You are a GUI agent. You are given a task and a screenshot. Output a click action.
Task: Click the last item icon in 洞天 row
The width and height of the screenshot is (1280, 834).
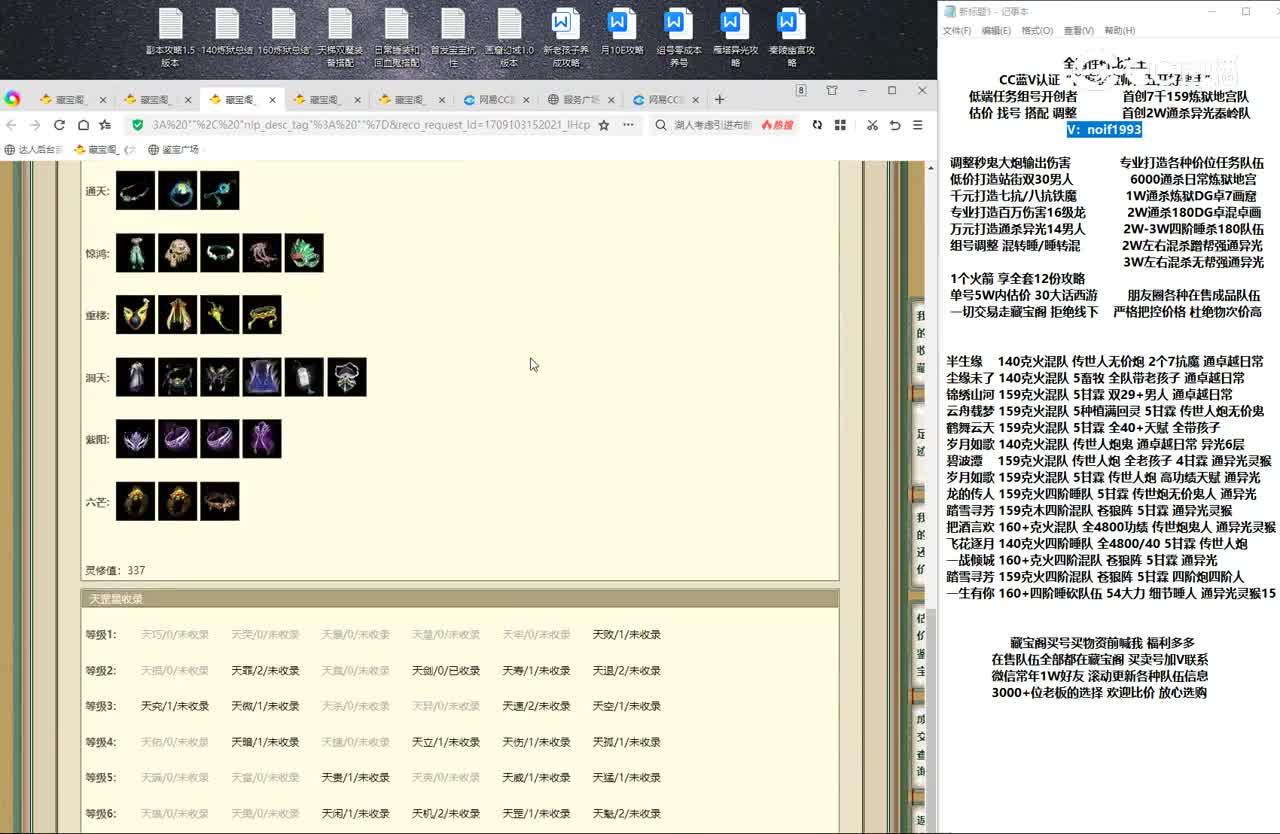pos(346,377)
